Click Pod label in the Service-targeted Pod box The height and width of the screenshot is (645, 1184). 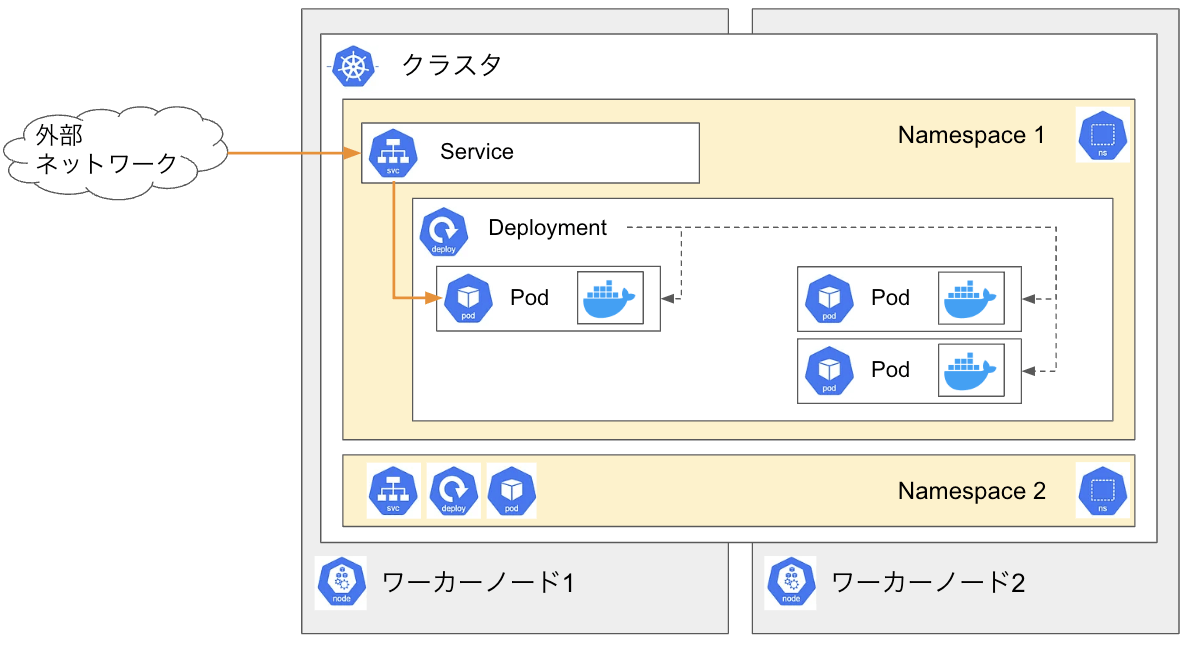click(529, 298)
